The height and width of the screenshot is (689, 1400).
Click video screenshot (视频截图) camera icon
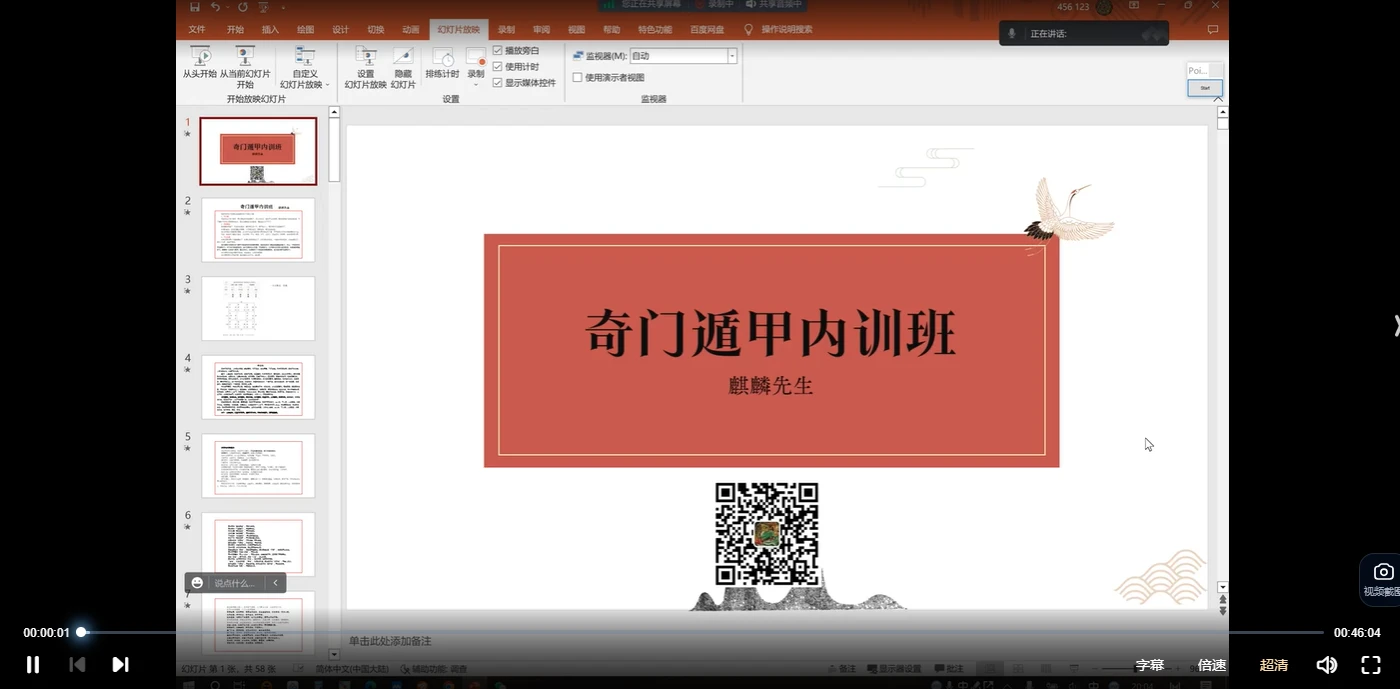tap(1383, 572)
